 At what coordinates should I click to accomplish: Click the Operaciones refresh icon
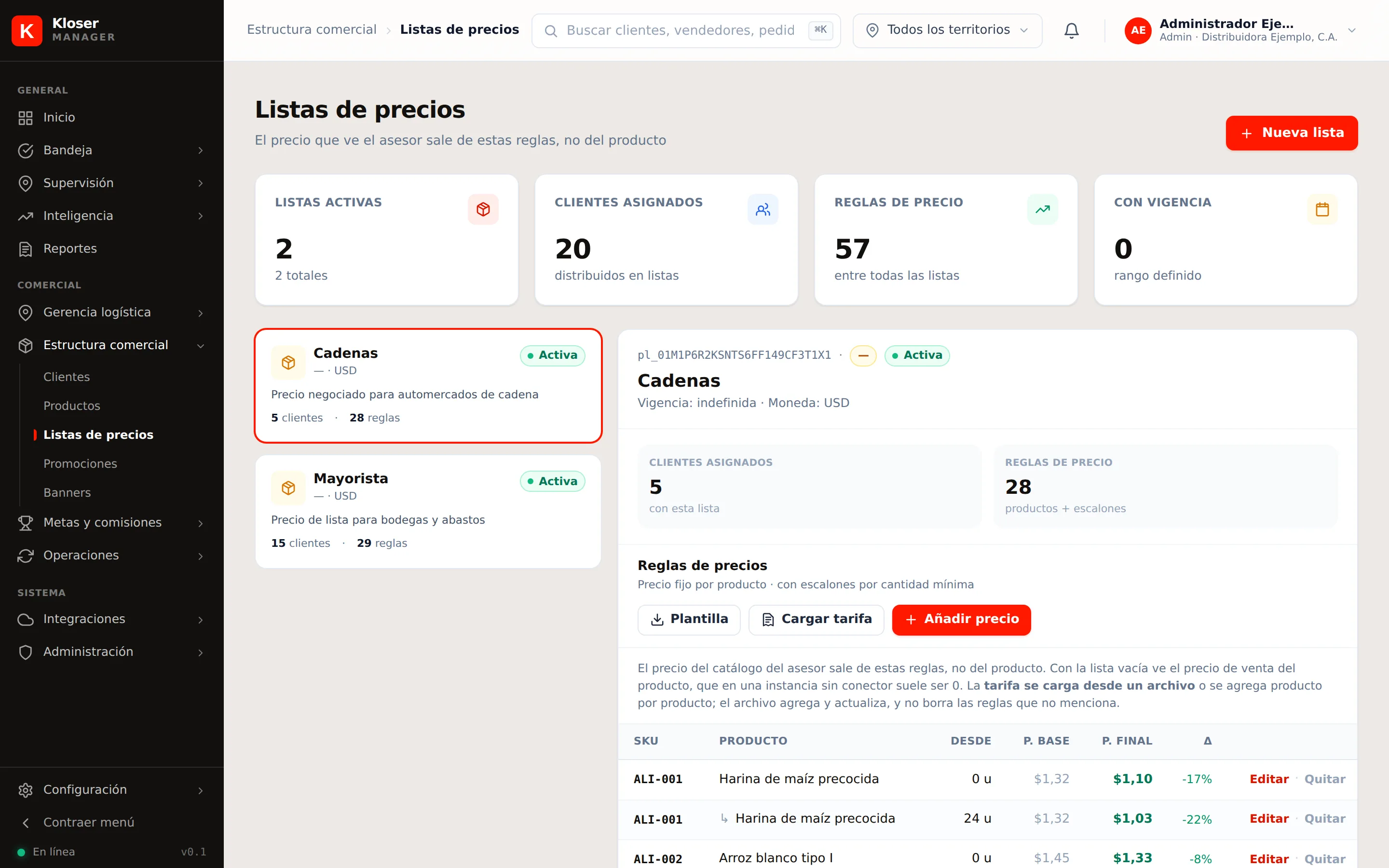tap(25, 556)
